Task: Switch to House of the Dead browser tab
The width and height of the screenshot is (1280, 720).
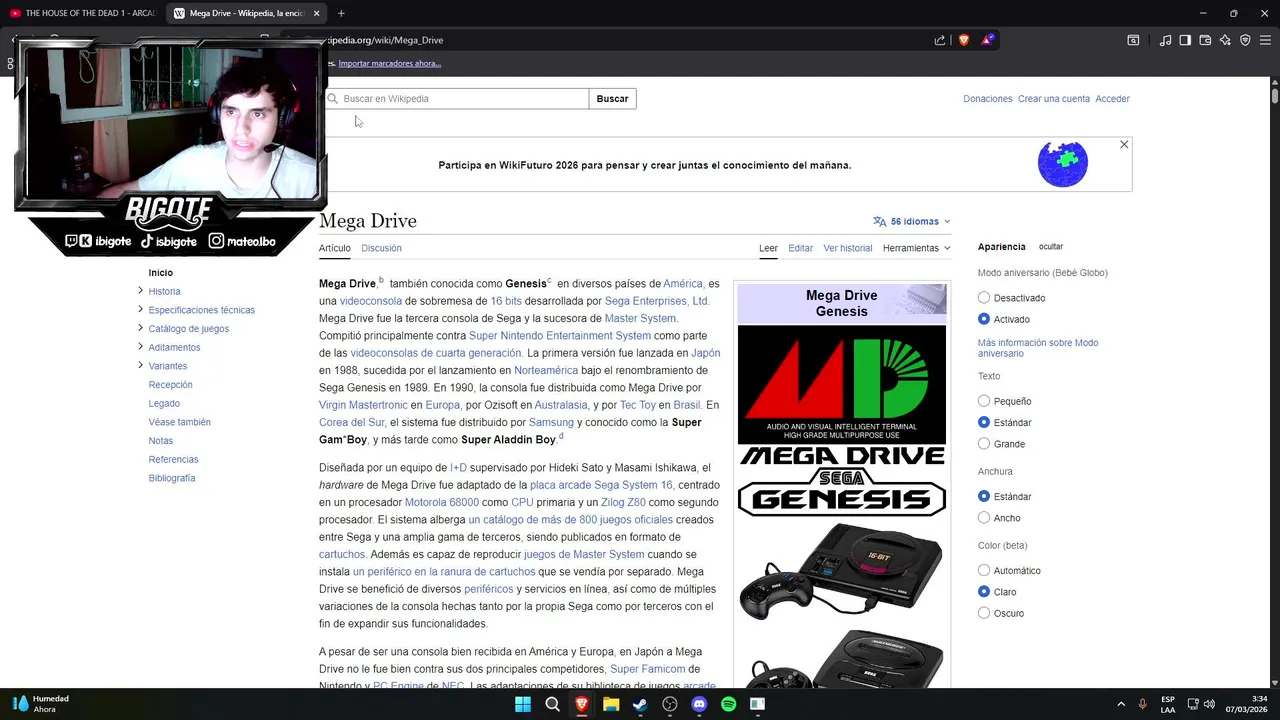Action: pos(83,13)
